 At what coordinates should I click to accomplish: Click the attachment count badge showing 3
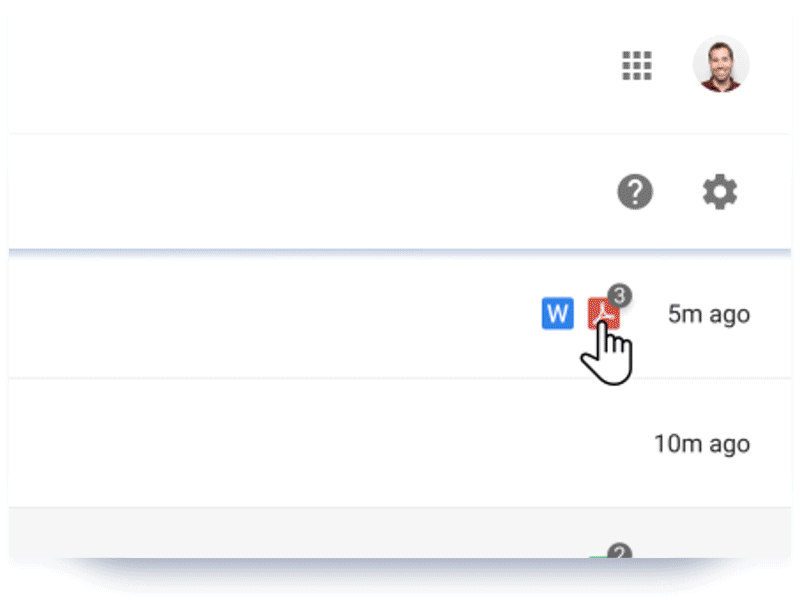[x=618, y=293]
